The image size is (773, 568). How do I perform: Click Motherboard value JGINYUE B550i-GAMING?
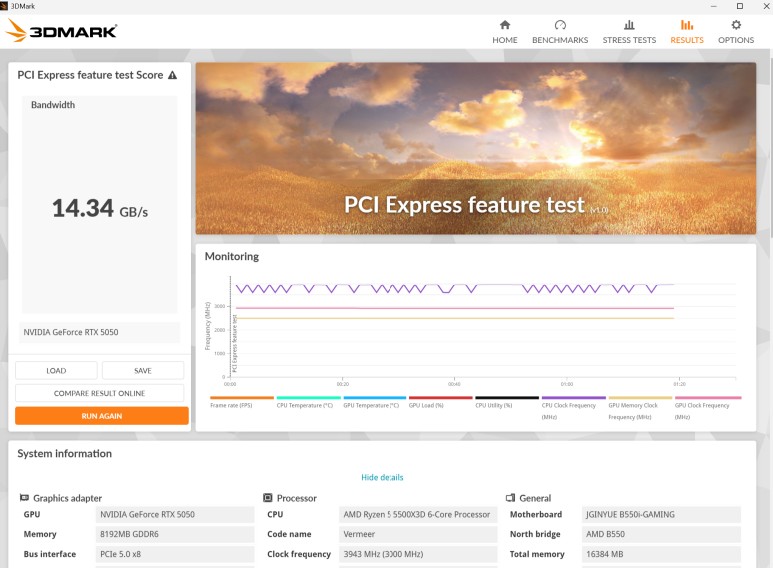[661, 514]
